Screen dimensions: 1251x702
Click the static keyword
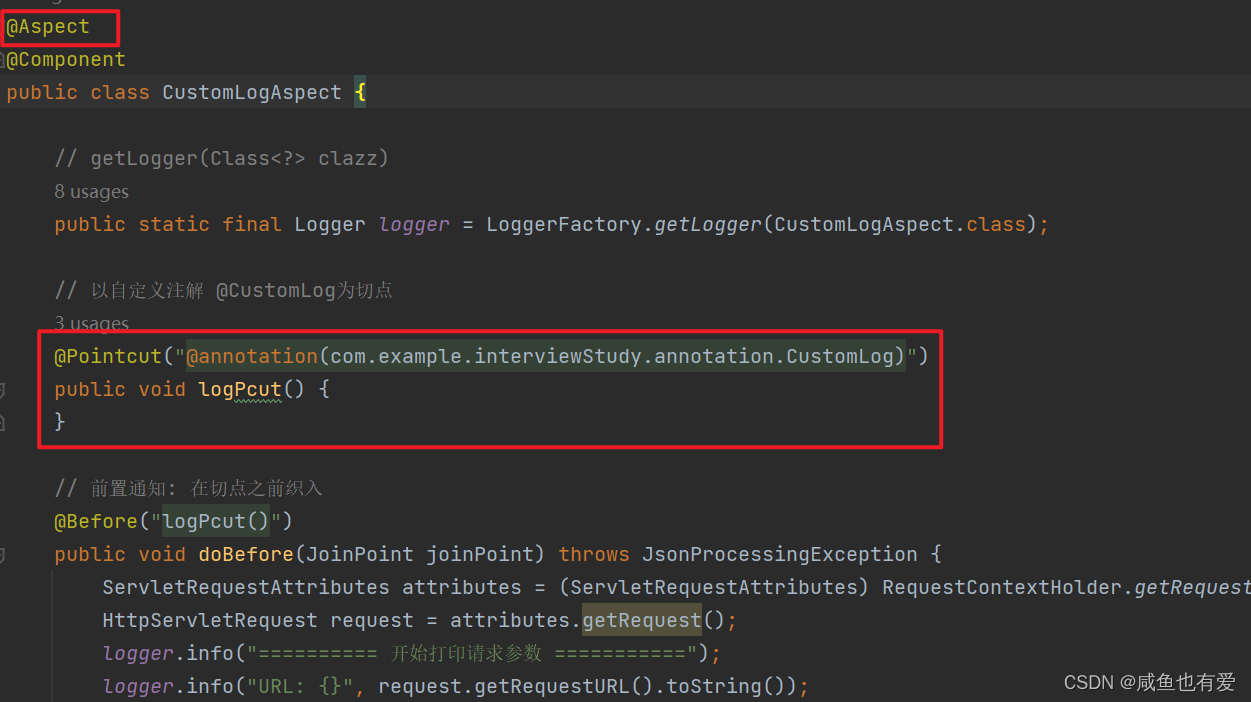[174, 225]
